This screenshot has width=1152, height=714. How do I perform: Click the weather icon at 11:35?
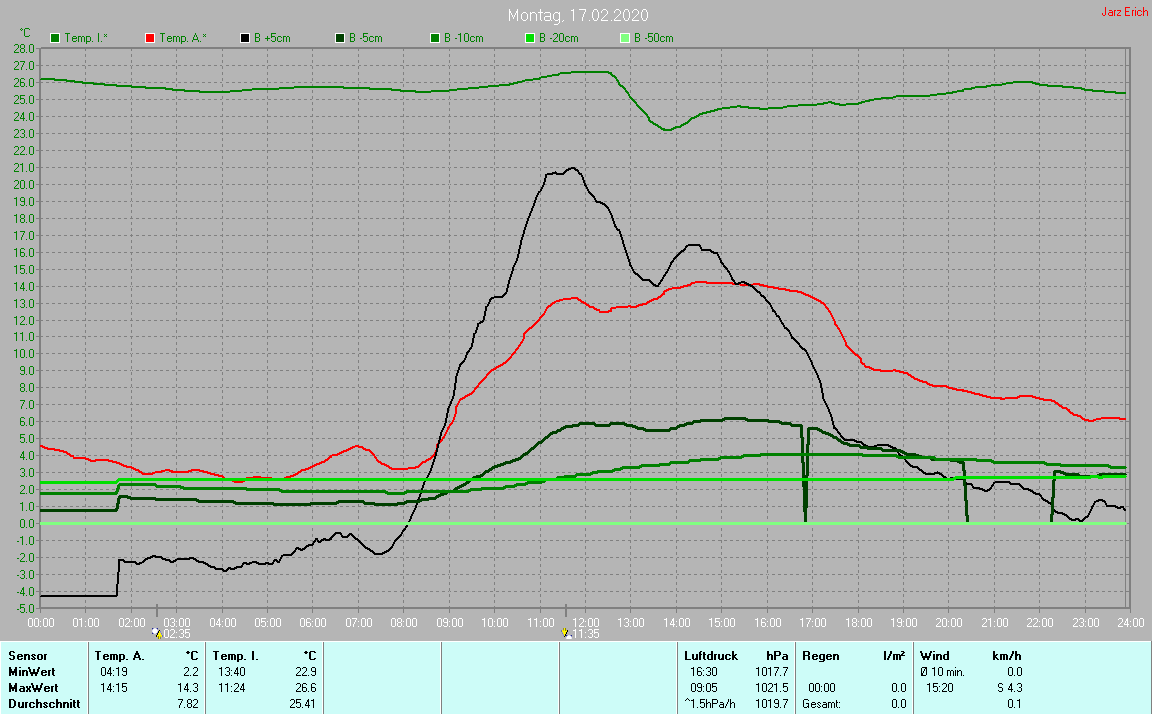pyautogui.click(x=566, y=633)
